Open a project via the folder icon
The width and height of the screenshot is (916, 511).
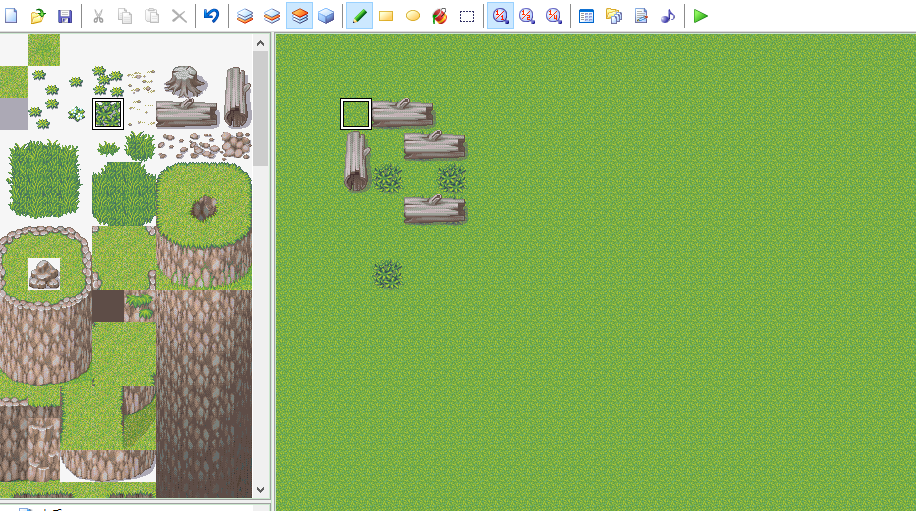(38, 16)
